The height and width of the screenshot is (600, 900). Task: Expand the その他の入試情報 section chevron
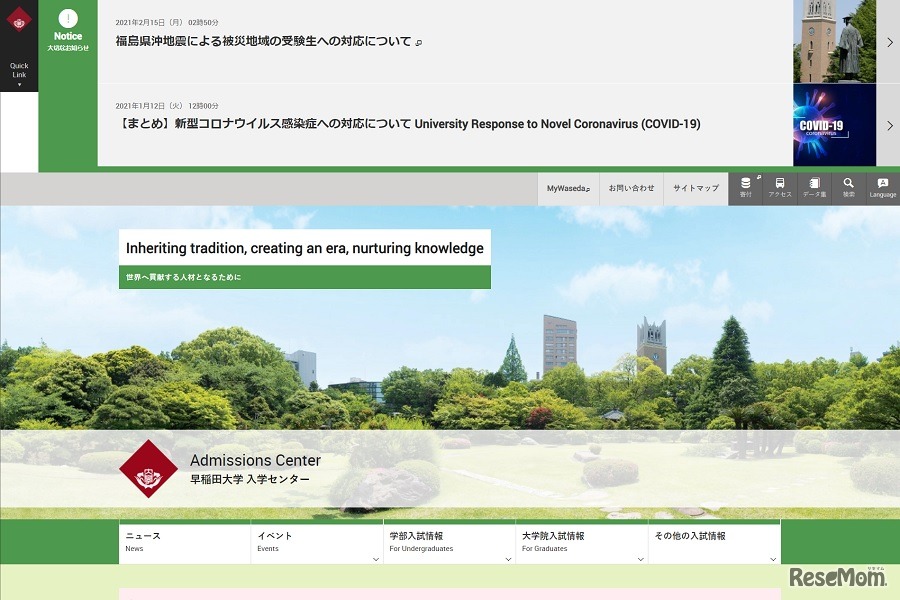[x=772, y=558]
